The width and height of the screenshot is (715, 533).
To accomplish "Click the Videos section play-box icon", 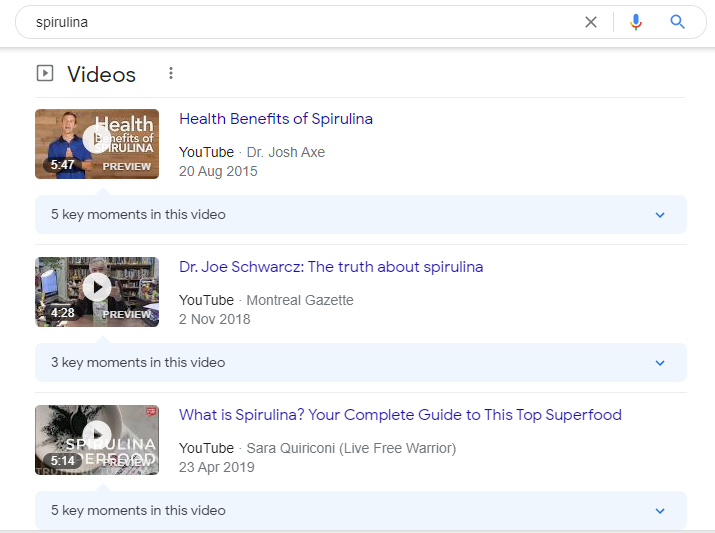I will 45,73.
